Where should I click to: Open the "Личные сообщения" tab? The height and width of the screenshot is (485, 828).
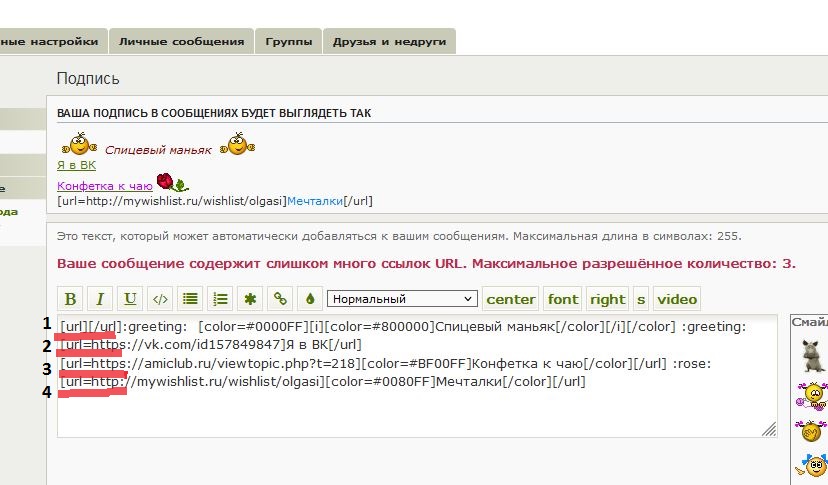coord(181,42)
